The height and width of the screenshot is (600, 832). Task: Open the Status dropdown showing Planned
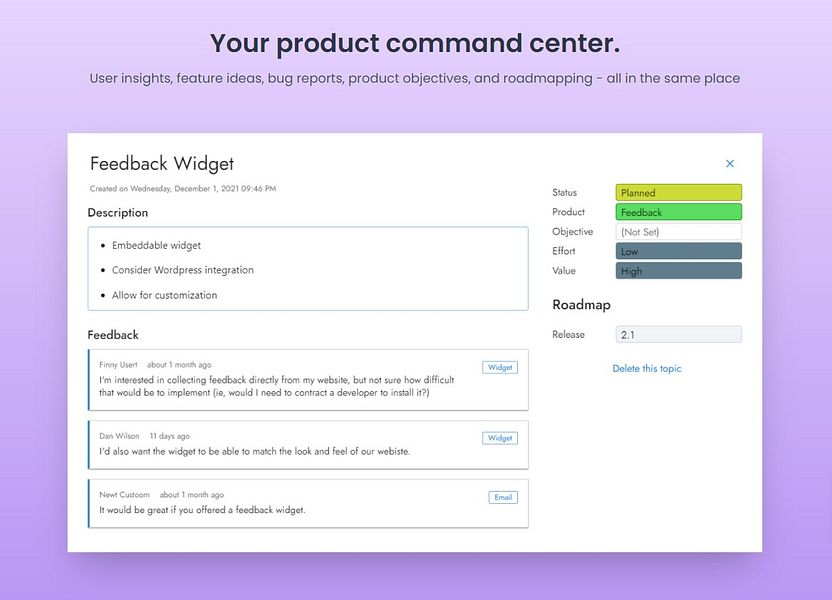pyautogui.click(x=679, y=193)
